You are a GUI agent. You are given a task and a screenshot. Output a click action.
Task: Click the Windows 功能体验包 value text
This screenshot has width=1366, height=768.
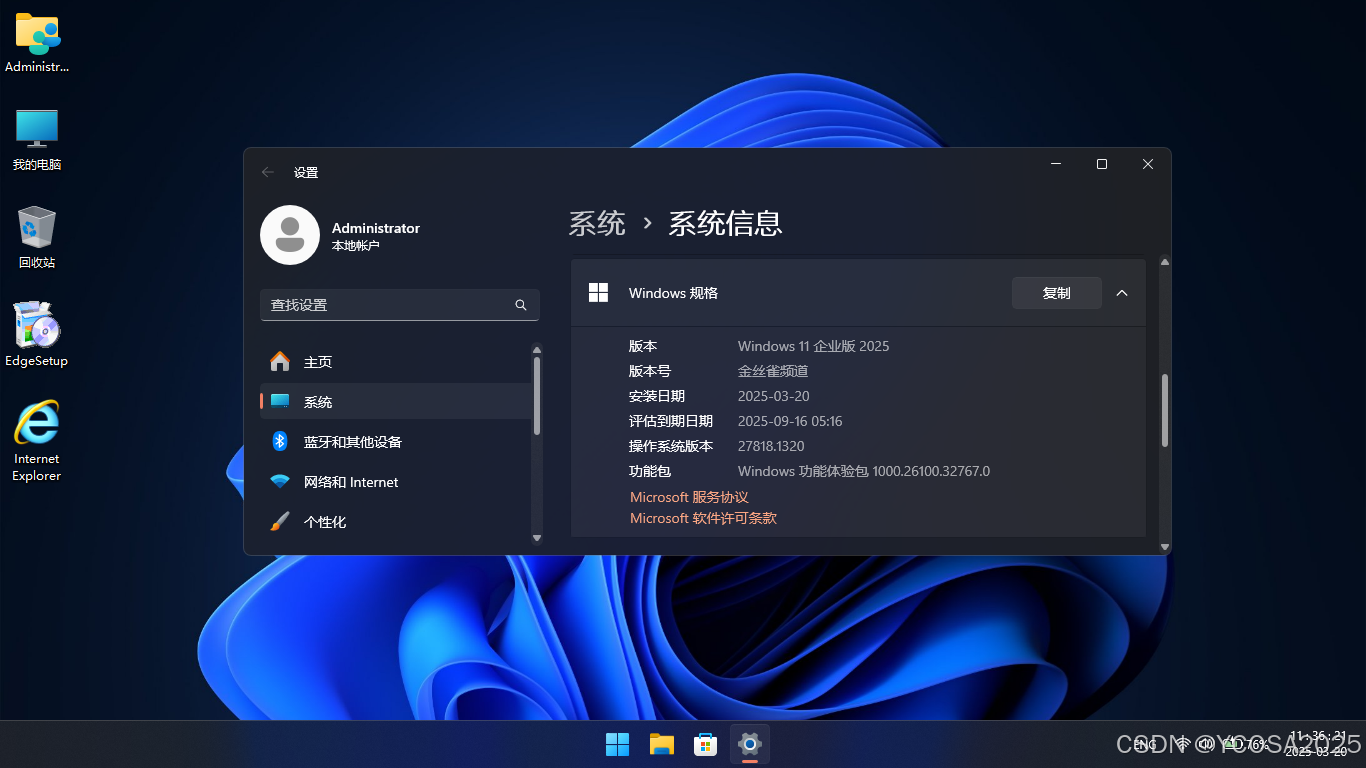864,471
